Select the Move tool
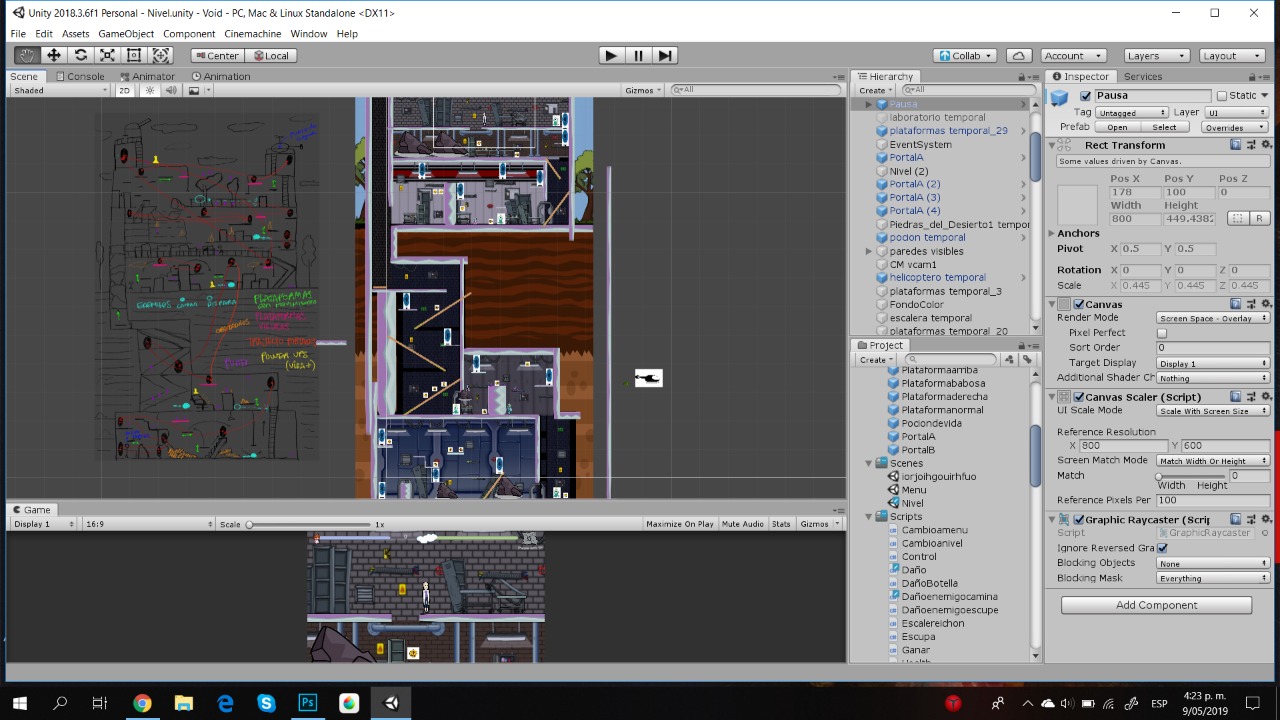 [x=54, y=56]
